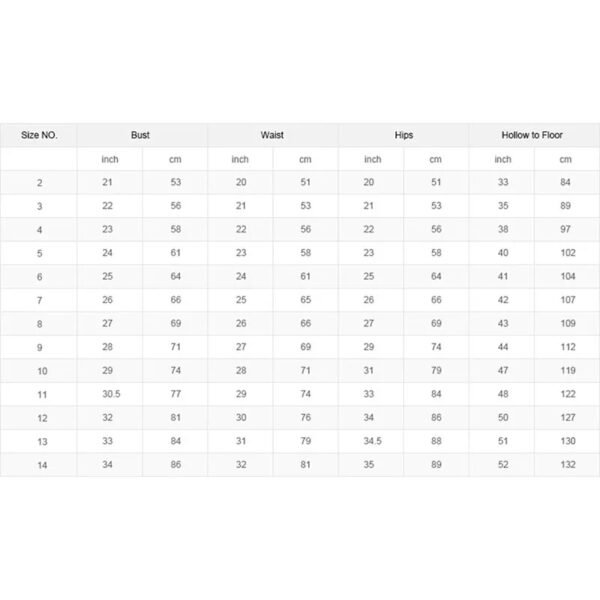600x600 pixels.
Task: Click the Hollow to Floor header
Action: (x=532, y=135)
